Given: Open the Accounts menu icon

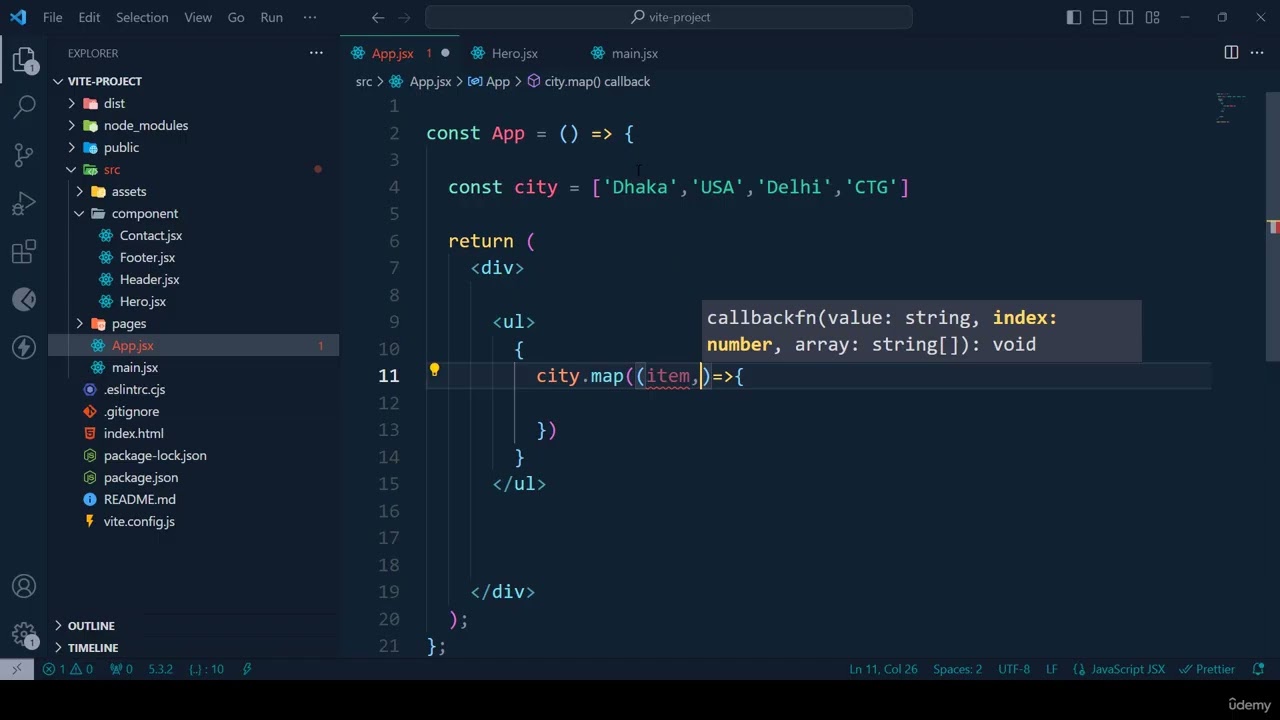Looking at the screenshot, I should point(24,587).
